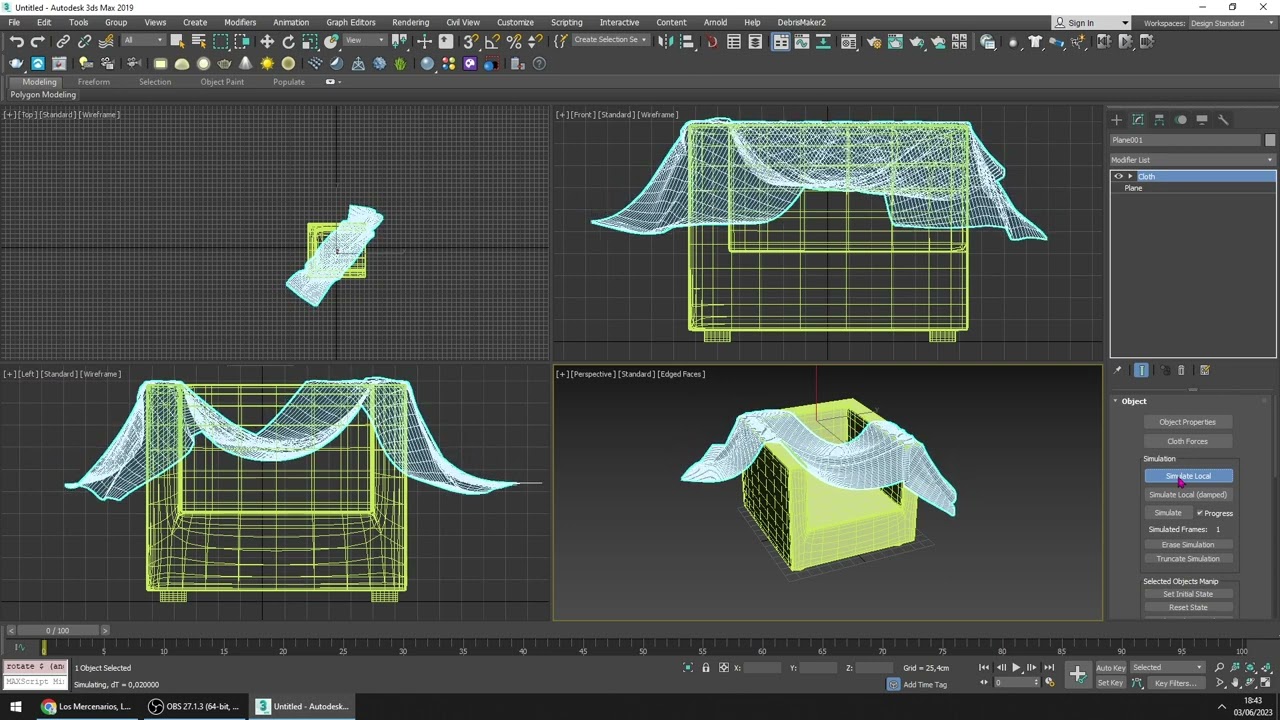
Task: Toggle the Auto Key button
Action: click(1111, 668)
